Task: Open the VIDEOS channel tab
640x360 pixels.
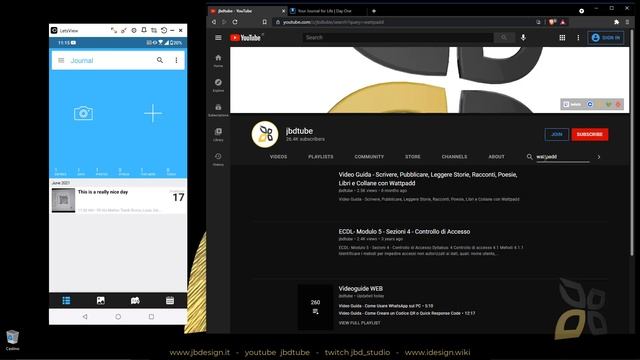Action: pyautogui.click(x=278, y=157)
